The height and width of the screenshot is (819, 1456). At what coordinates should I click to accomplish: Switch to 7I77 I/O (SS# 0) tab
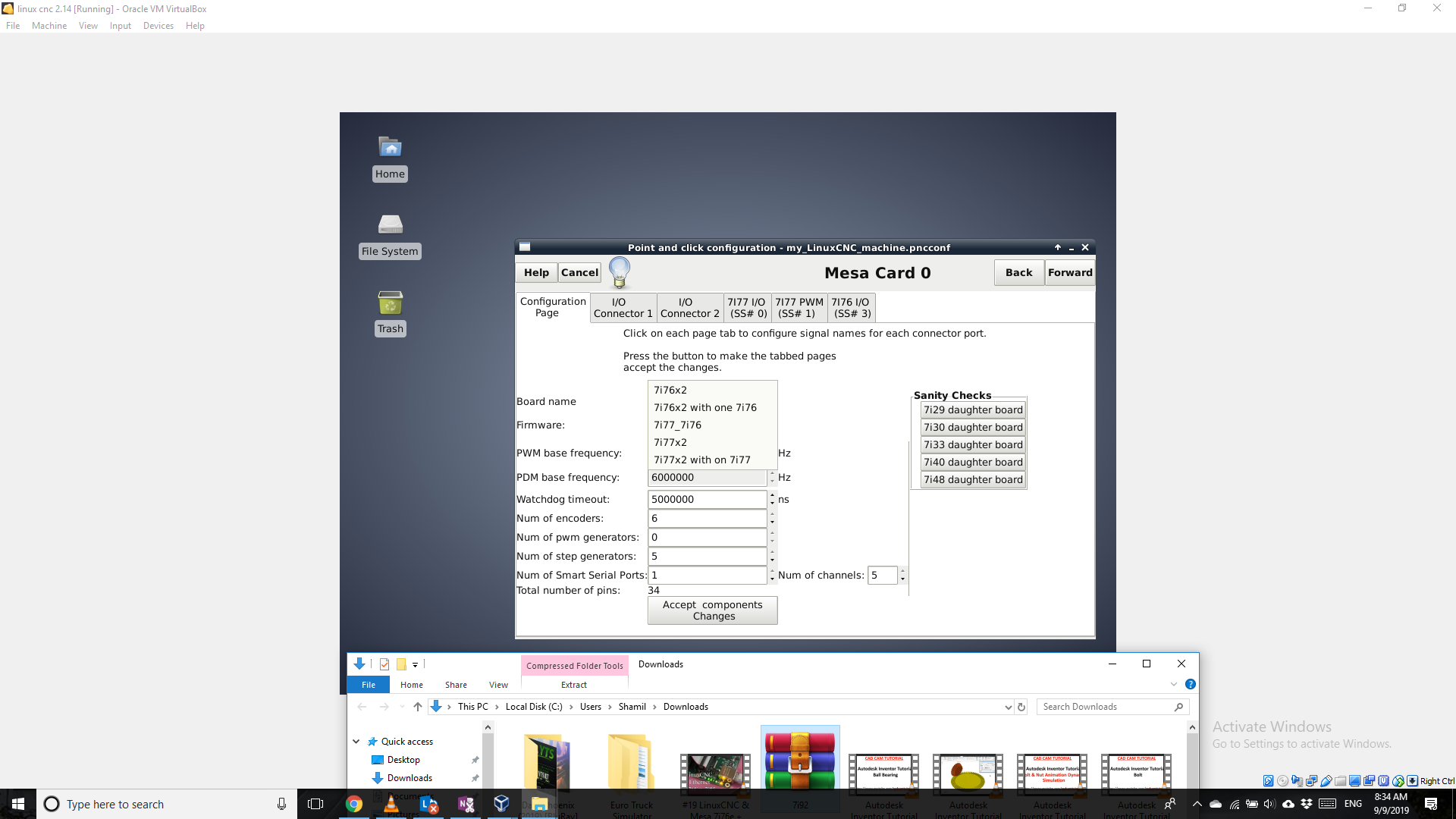(x=748, y=308)
